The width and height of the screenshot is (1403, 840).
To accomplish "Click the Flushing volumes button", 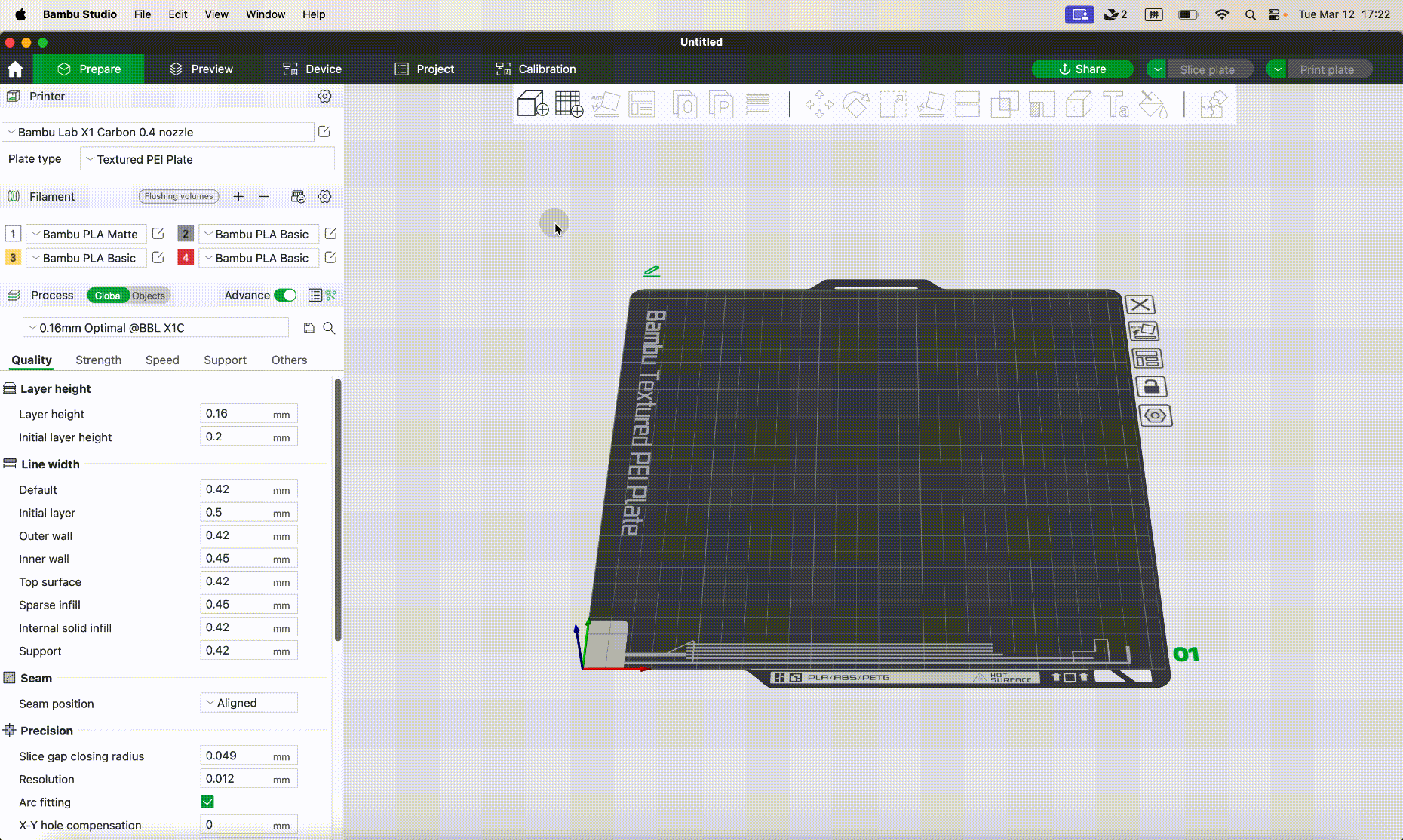I will [179, 196].
